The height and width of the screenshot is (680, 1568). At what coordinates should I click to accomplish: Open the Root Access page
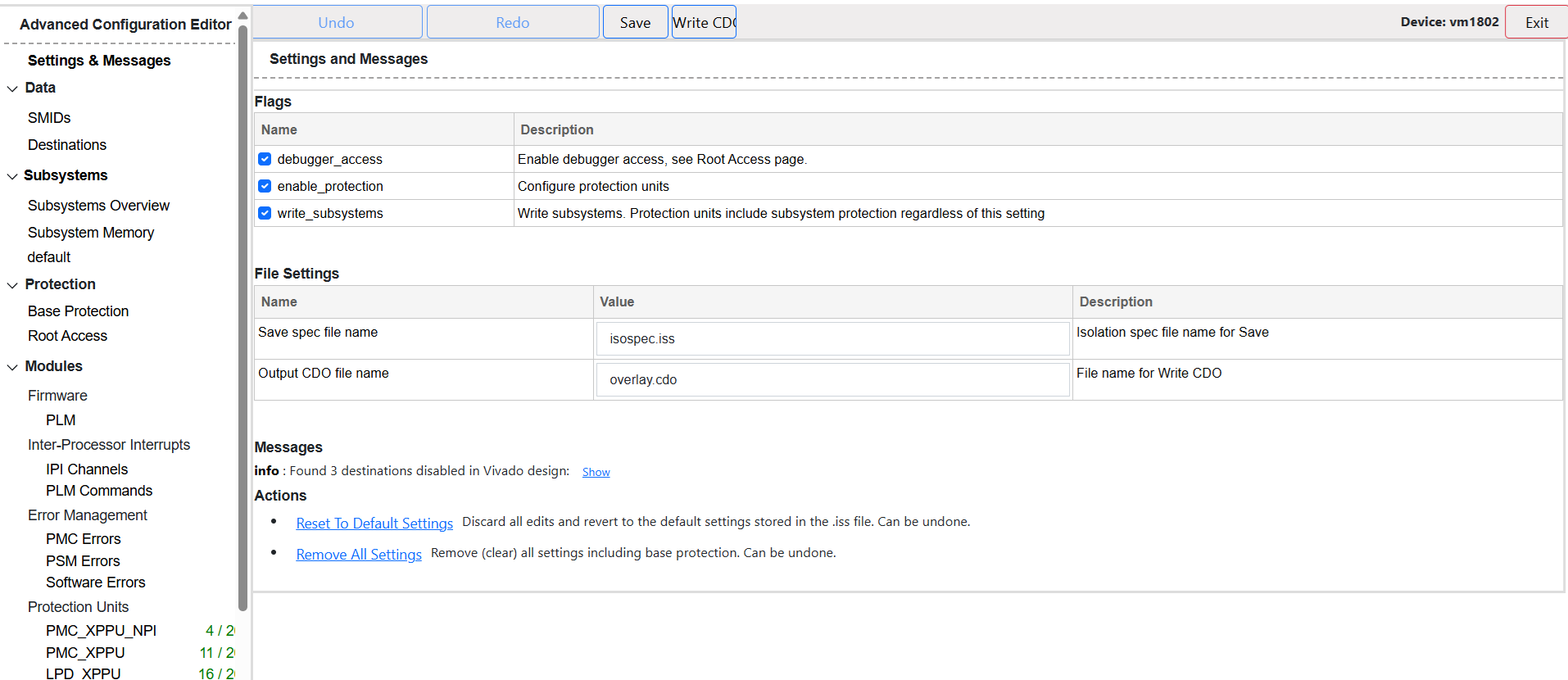pyautogui.click(x=67, y=336)
